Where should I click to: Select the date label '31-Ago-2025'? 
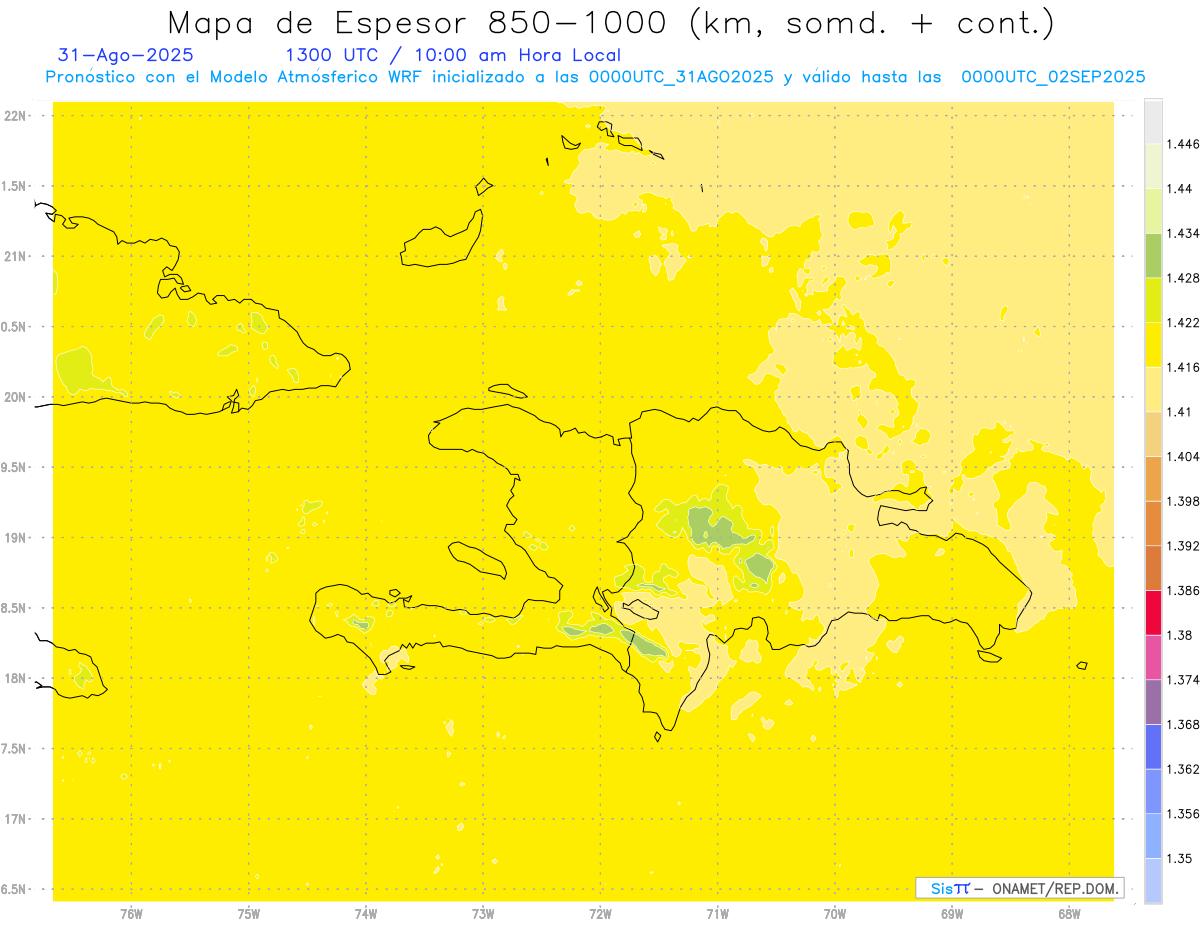(126, 55)
